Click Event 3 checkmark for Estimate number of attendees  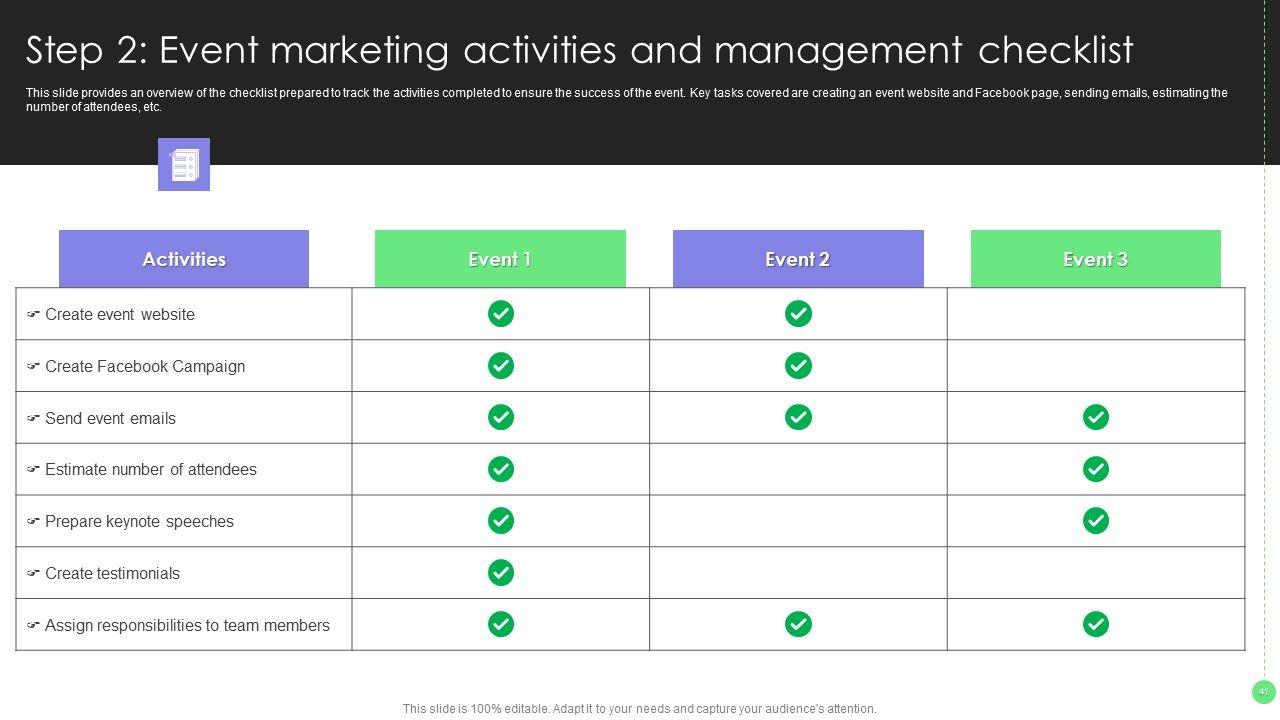pos(1096,469)
